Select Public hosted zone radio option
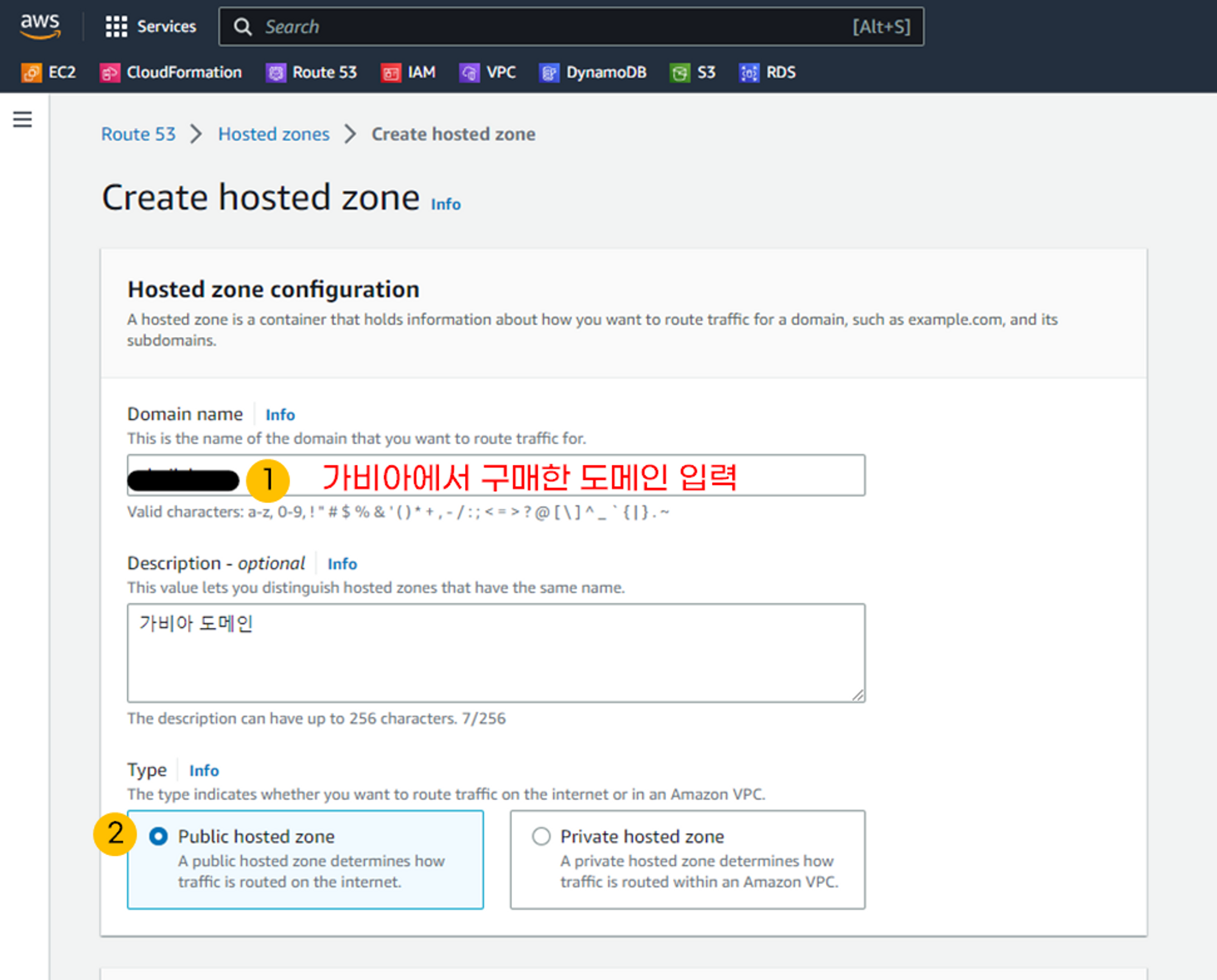 click(x=158, y=836)
